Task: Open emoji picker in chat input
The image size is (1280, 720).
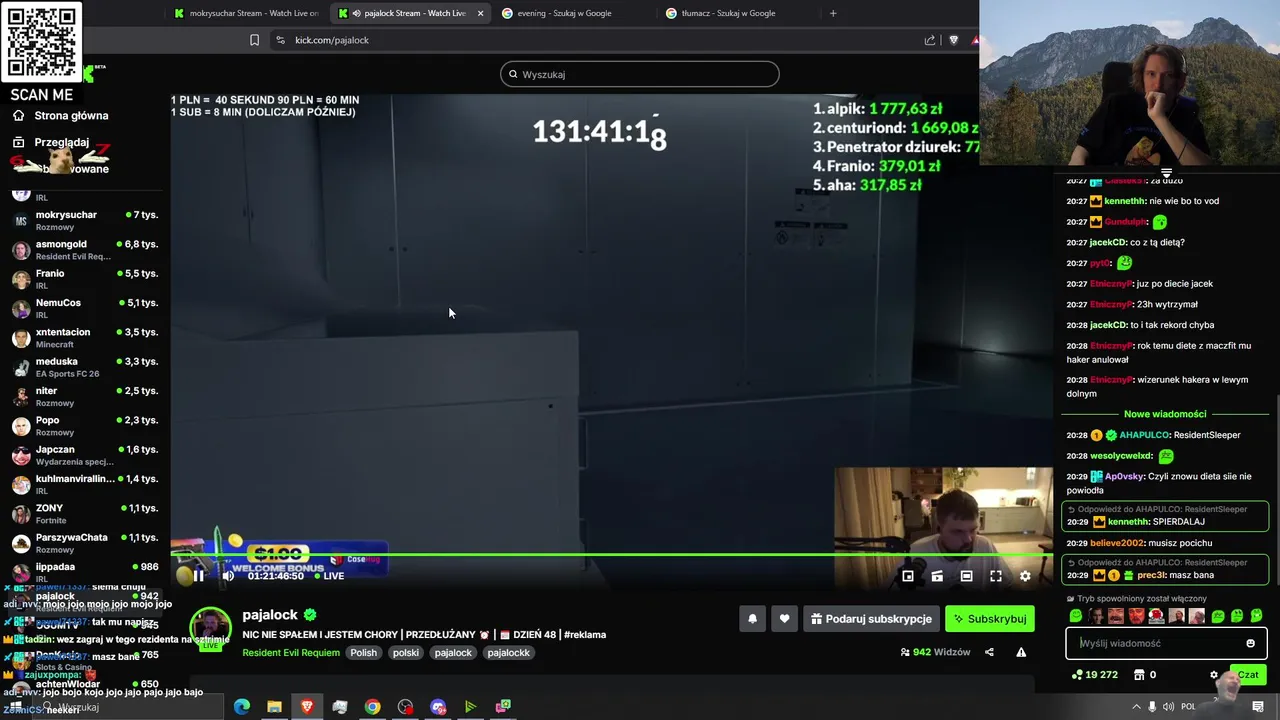Action: click(1250, 643)
